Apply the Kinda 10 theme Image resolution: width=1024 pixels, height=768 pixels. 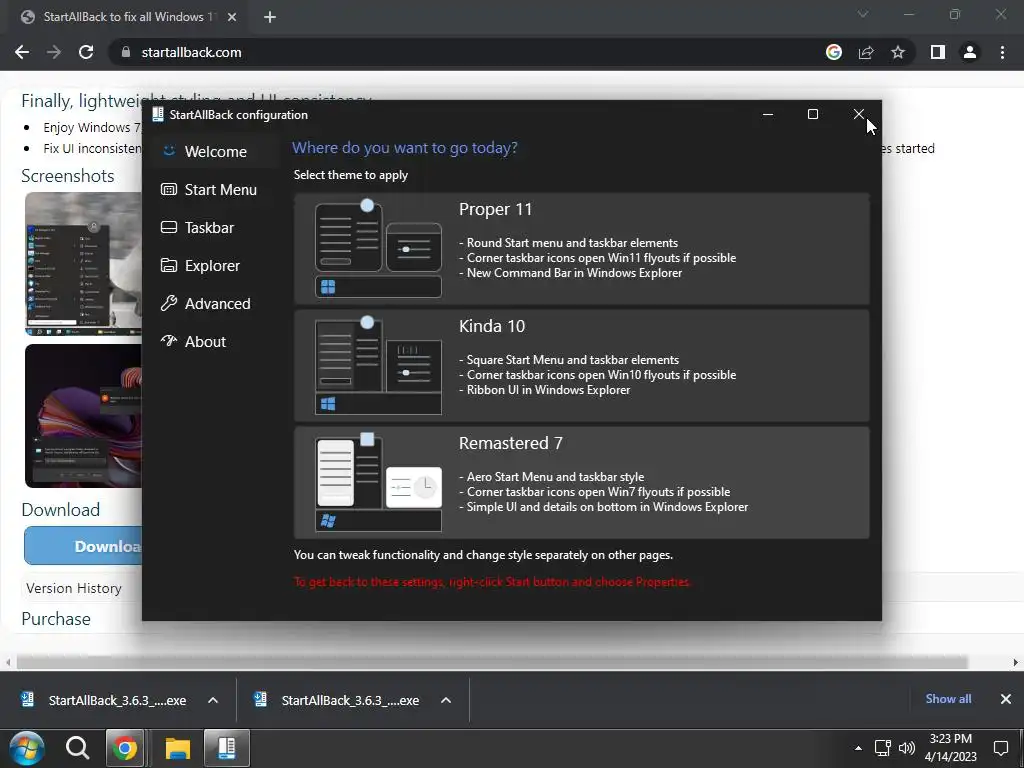tap(581, 365)
